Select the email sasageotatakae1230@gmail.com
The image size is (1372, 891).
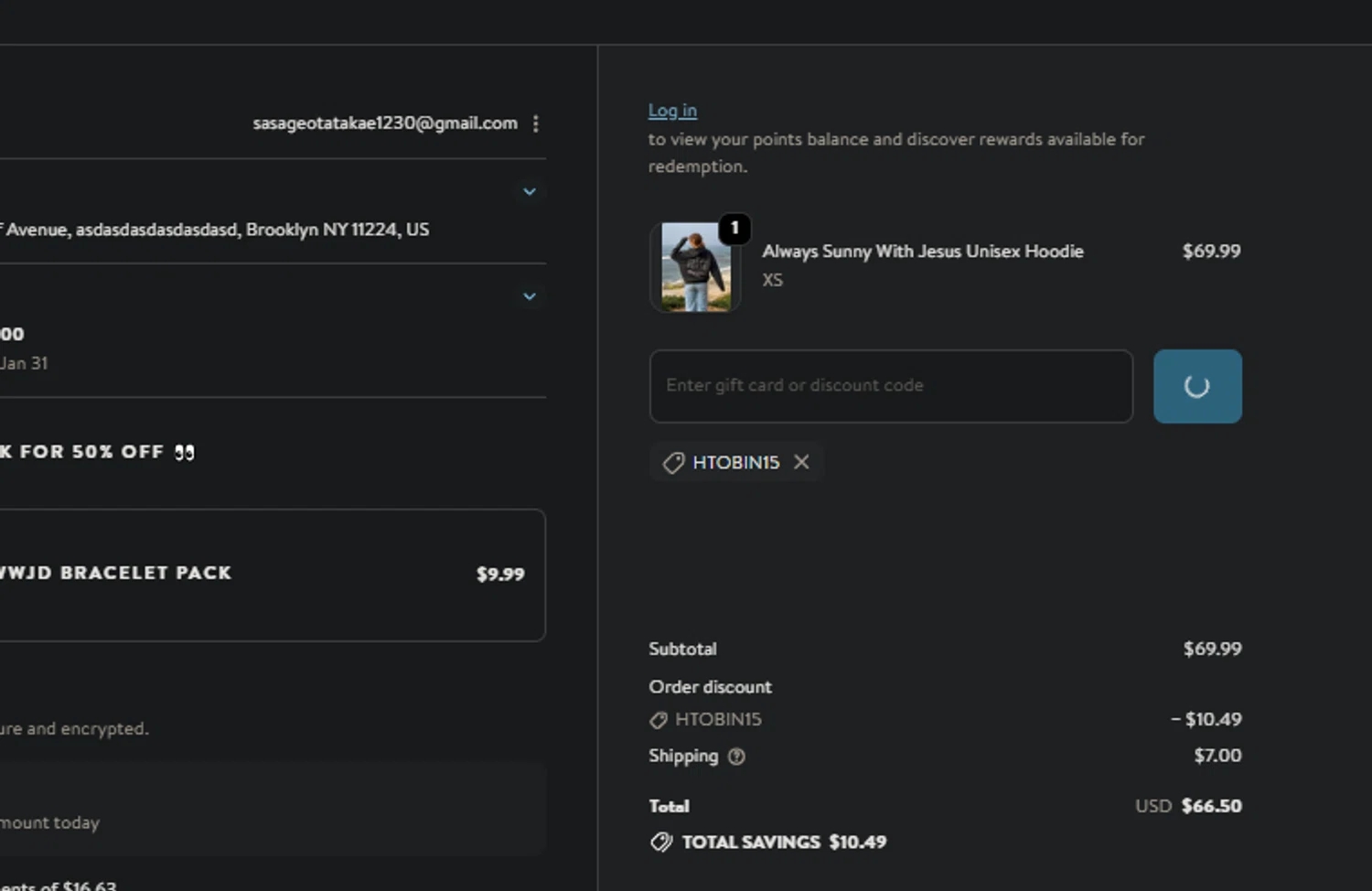pyautogui.click(x=385, y=123)
